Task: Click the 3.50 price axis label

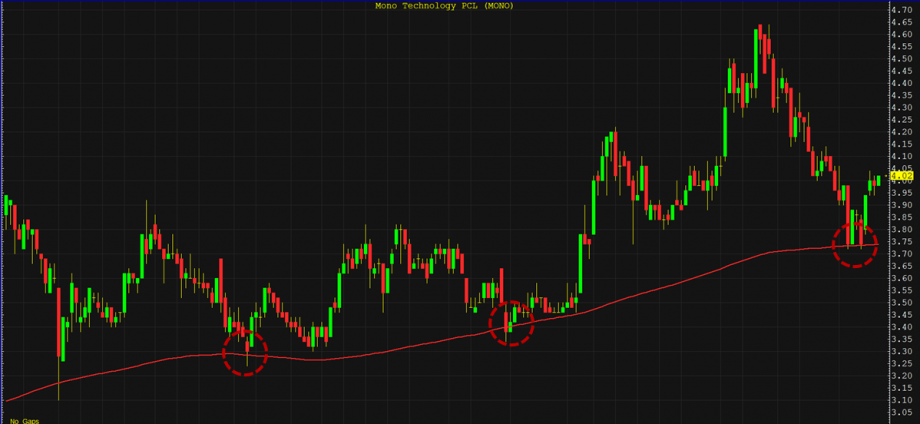Action: [x=902, y=303]
